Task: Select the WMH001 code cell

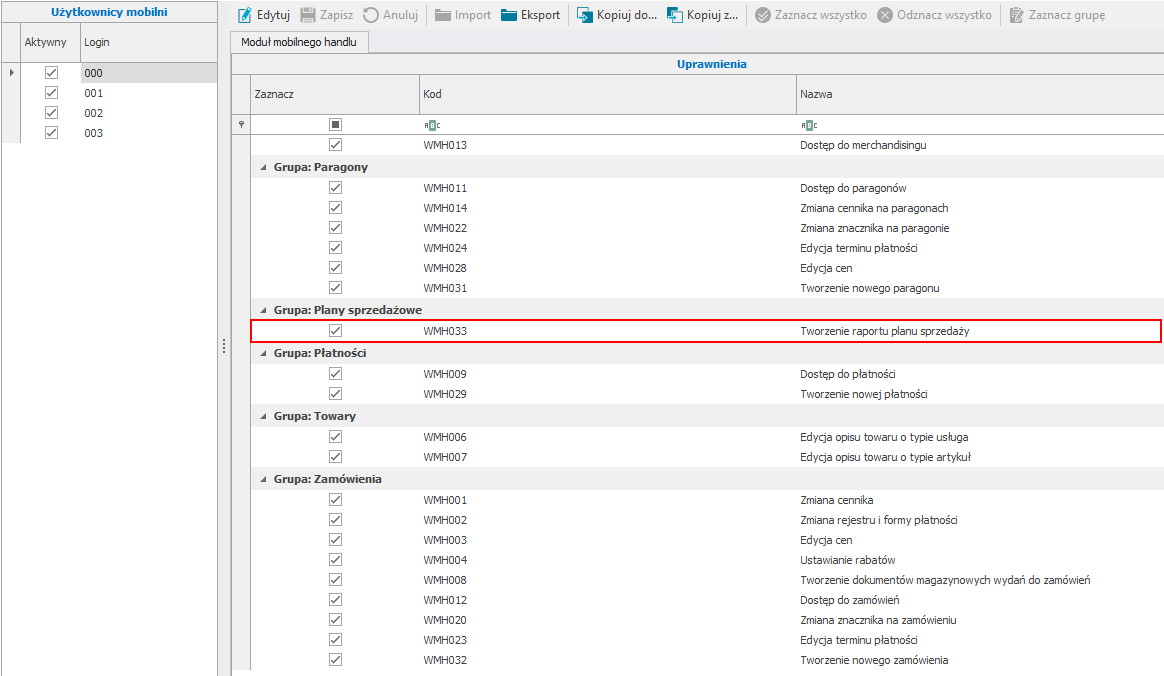Action: [x=608, y=500]
